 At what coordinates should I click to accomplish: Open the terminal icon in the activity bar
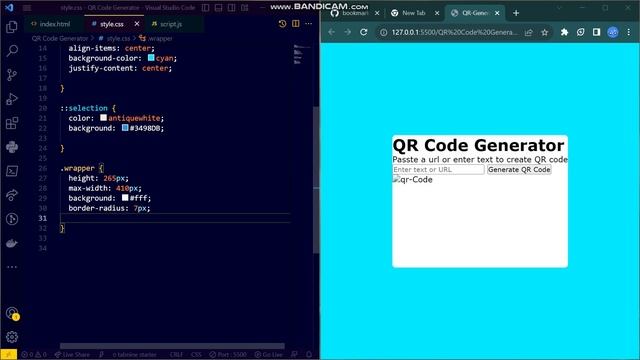click(x=12, y=171)
